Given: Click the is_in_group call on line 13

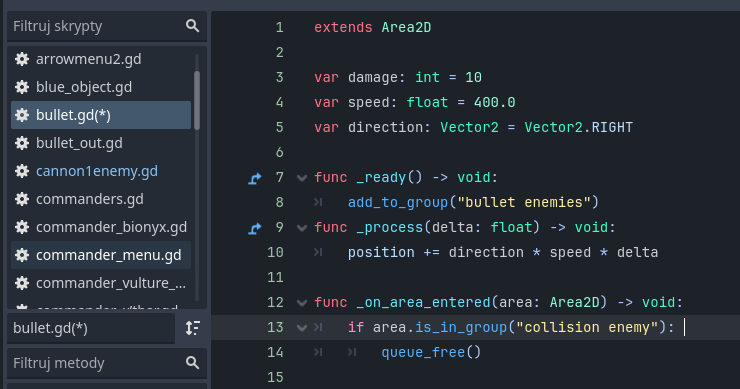Looking at the screenshot, I should (x=461, y=328).
